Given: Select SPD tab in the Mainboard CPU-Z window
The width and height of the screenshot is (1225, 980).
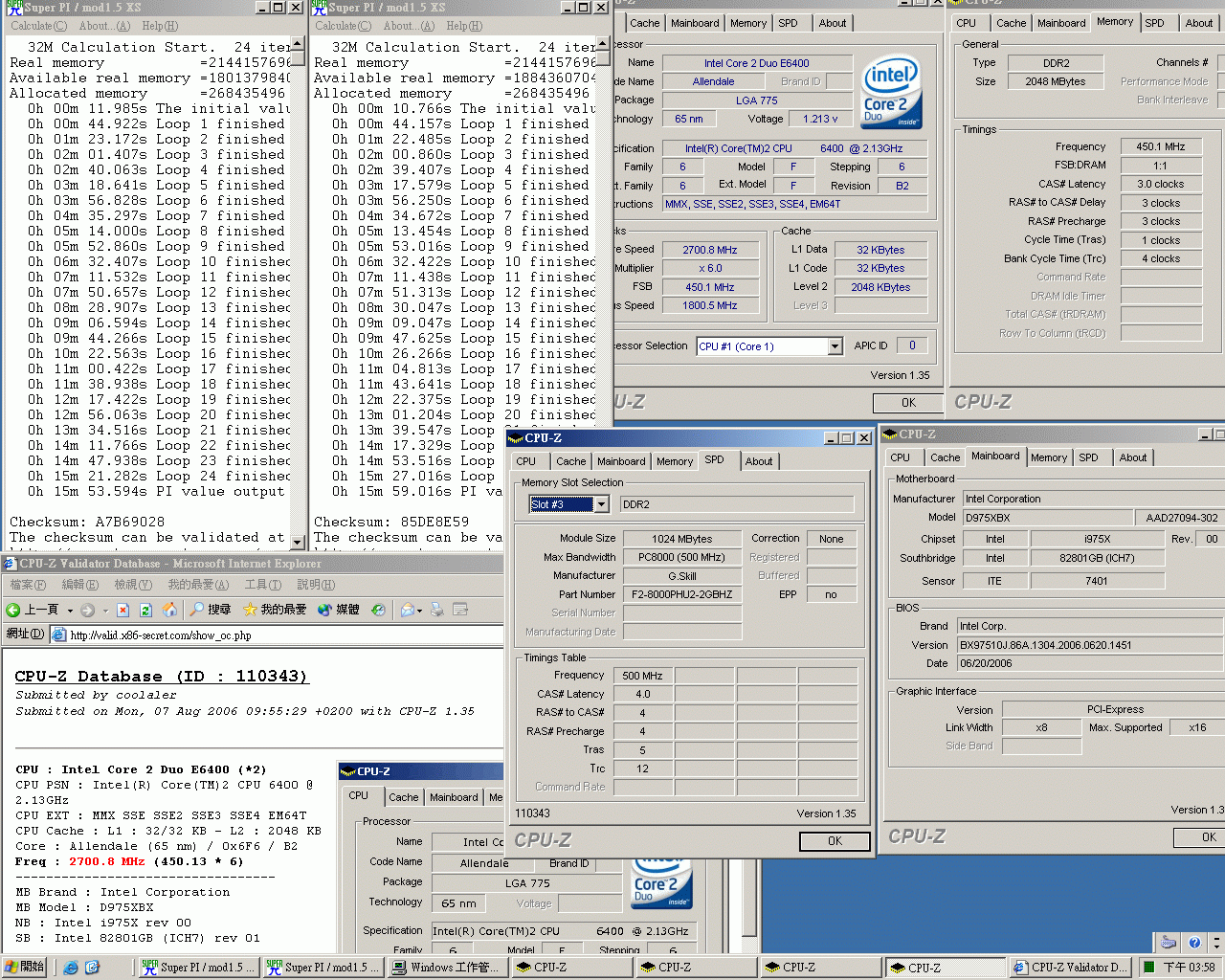Looking at the screenshot, I should click(1089, 457).
